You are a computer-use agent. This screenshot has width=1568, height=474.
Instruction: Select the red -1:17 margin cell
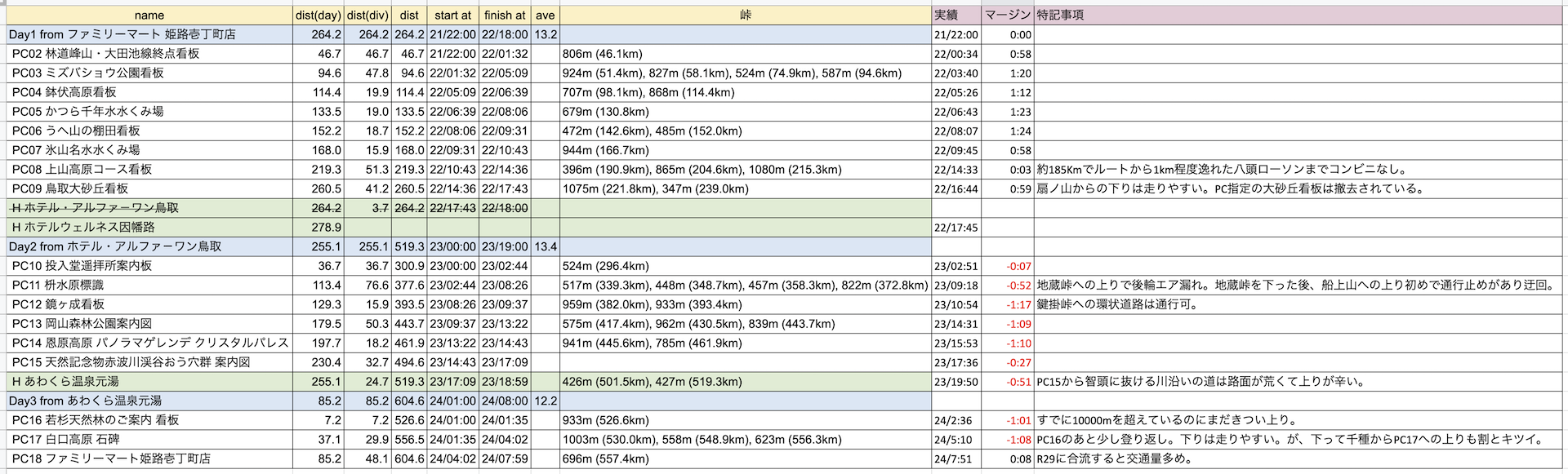pos(1008,304)
